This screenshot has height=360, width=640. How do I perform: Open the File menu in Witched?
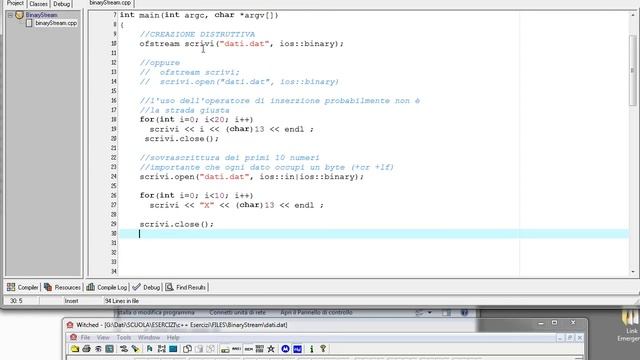pyautogui.click(x=85, y=338)
